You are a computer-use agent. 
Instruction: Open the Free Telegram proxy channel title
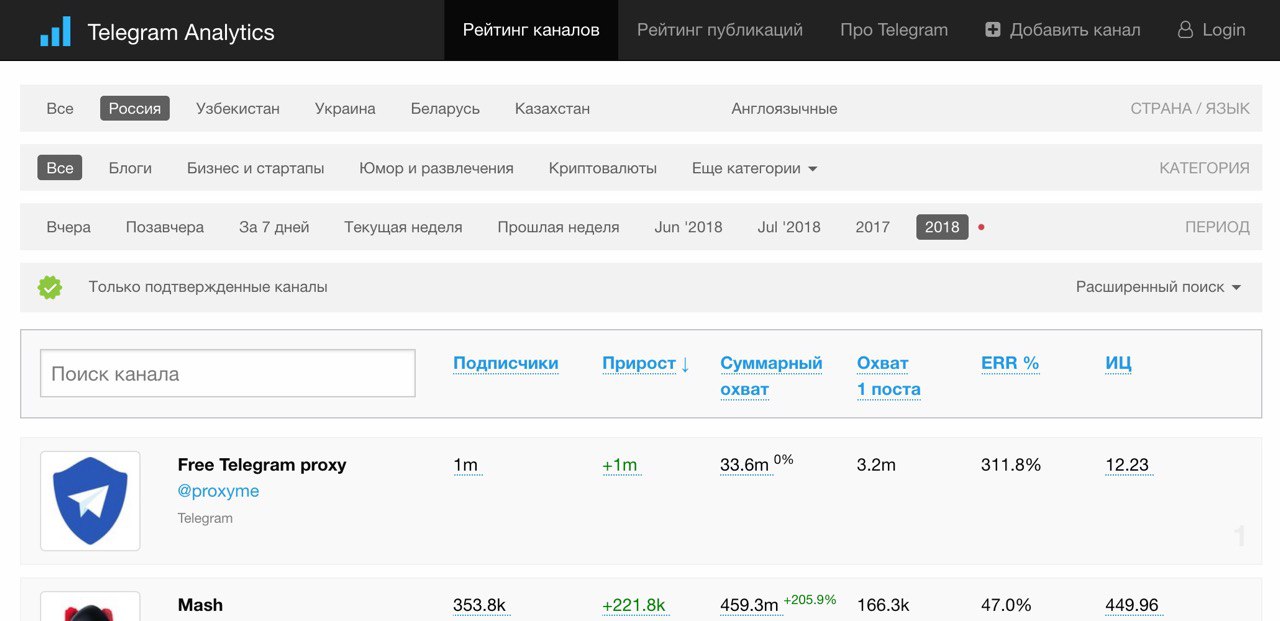[262, 465]
